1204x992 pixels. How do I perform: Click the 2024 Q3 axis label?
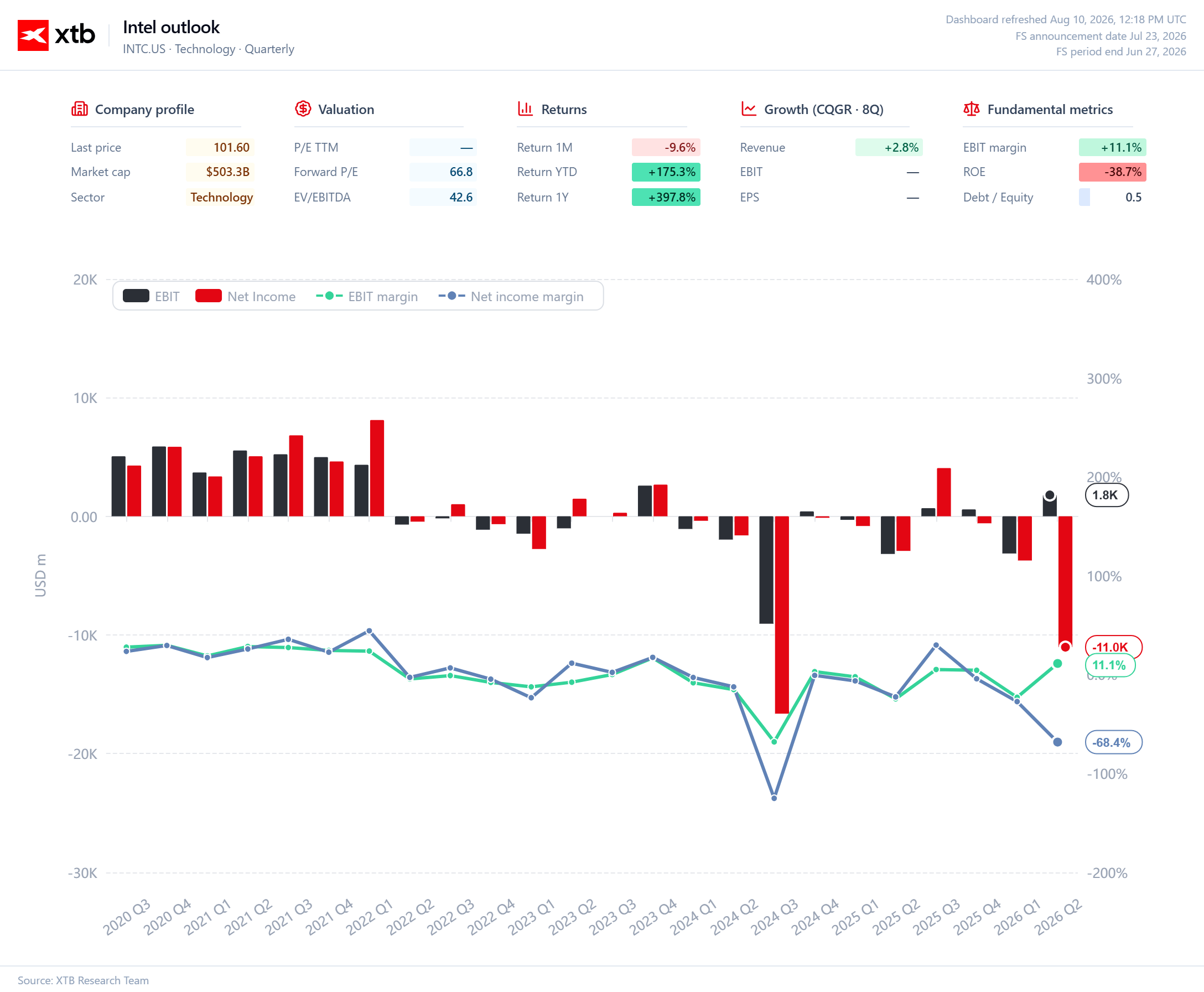775,917
